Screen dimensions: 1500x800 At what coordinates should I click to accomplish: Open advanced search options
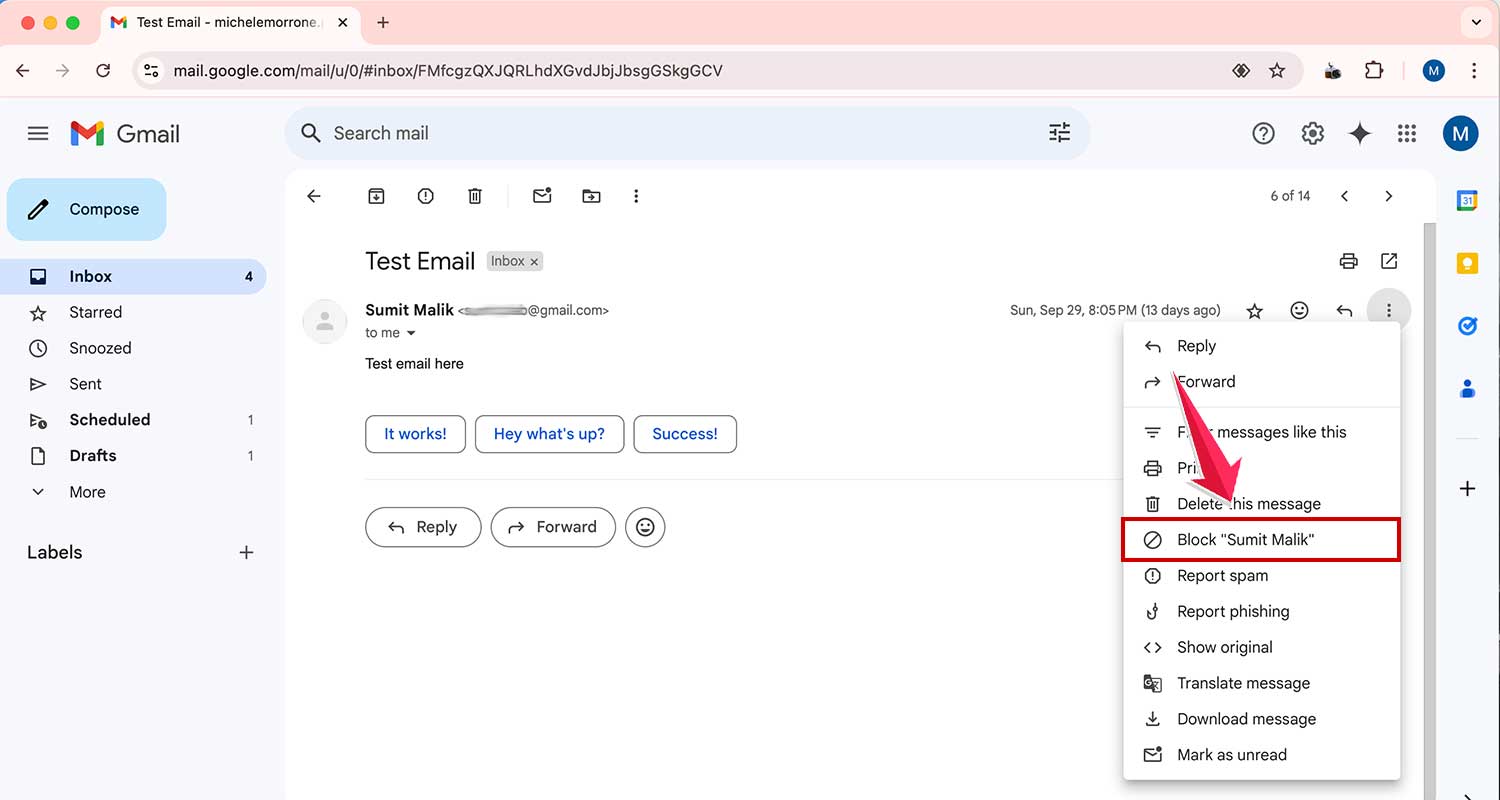1059,132
